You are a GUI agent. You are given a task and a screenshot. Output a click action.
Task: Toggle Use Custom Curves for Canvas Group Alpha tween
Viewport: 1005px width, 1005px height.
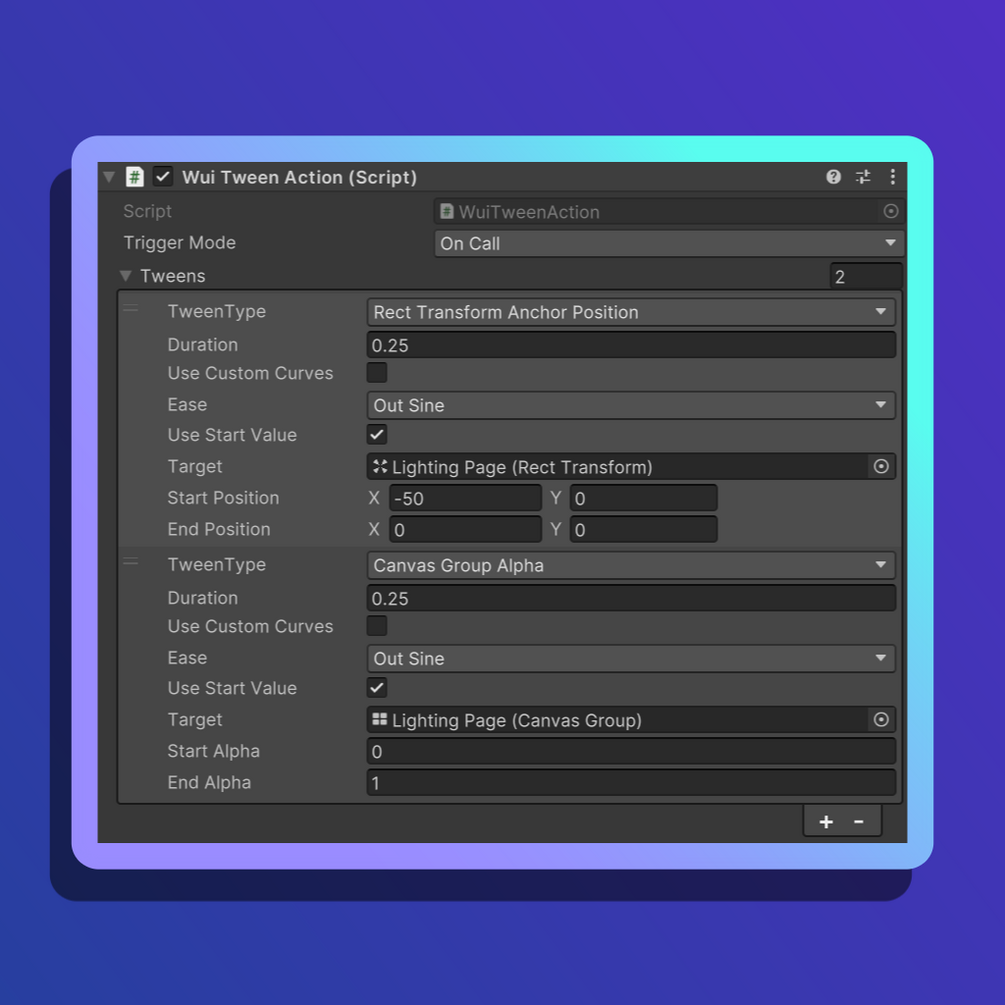coord(377,626)
